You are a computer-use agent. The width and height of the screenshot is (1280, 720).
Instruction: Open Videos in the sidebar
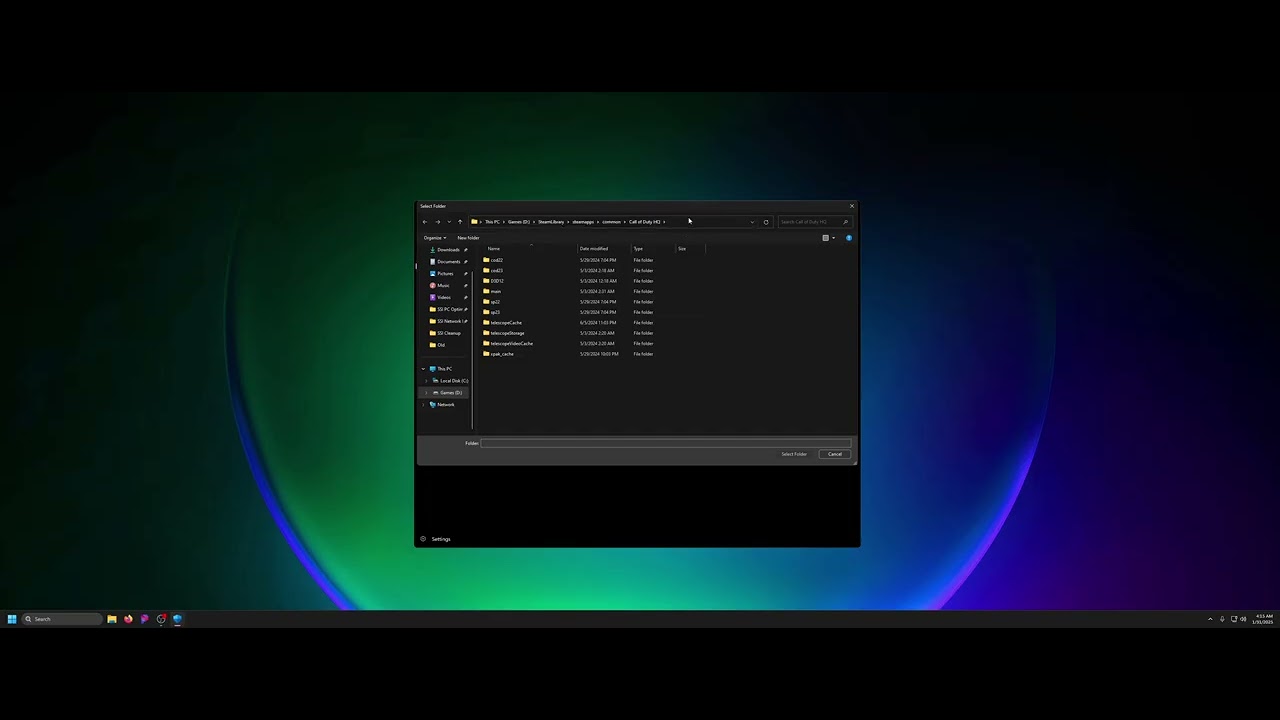444,298
